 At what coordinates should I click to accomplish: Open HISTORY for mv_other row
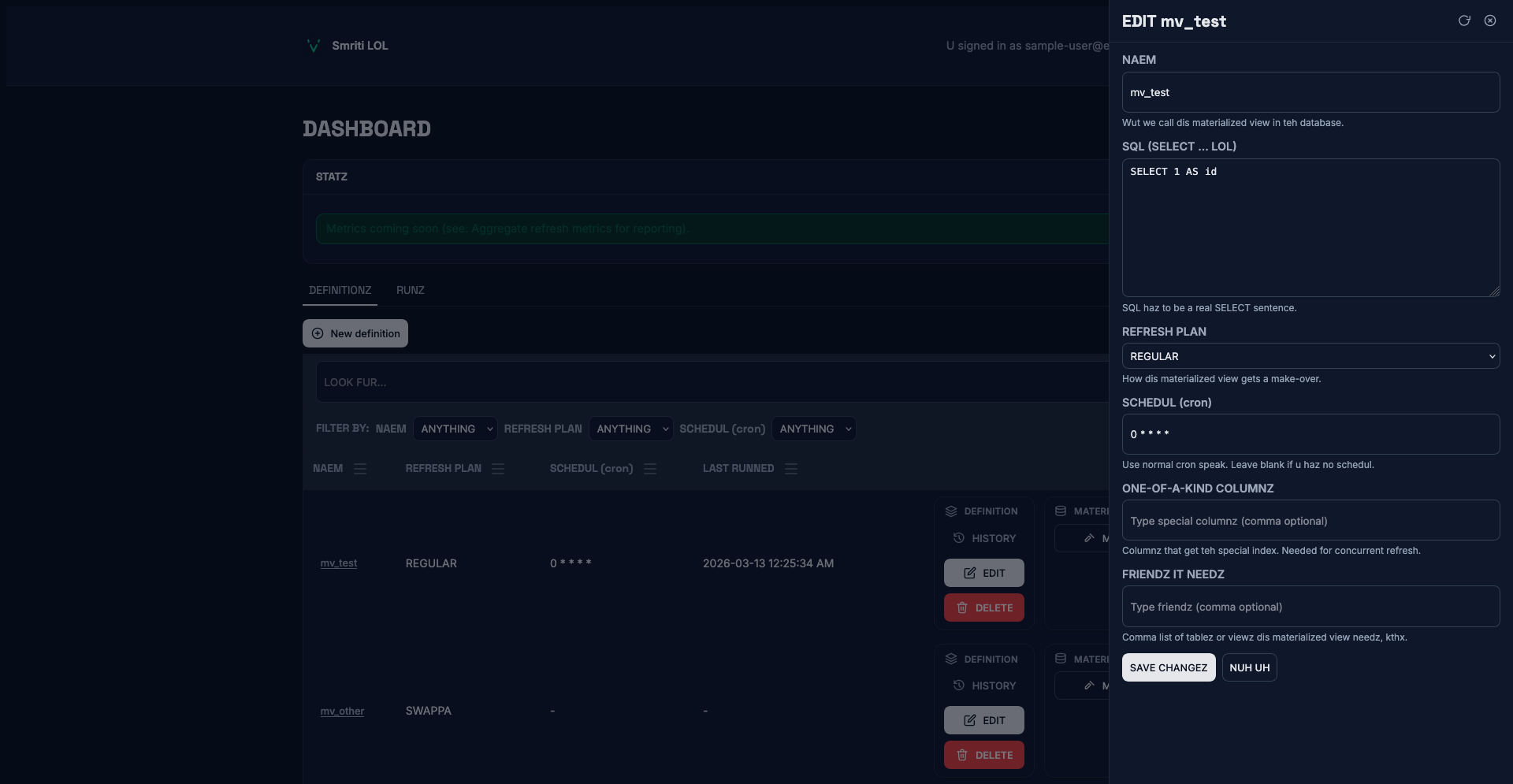984,686
